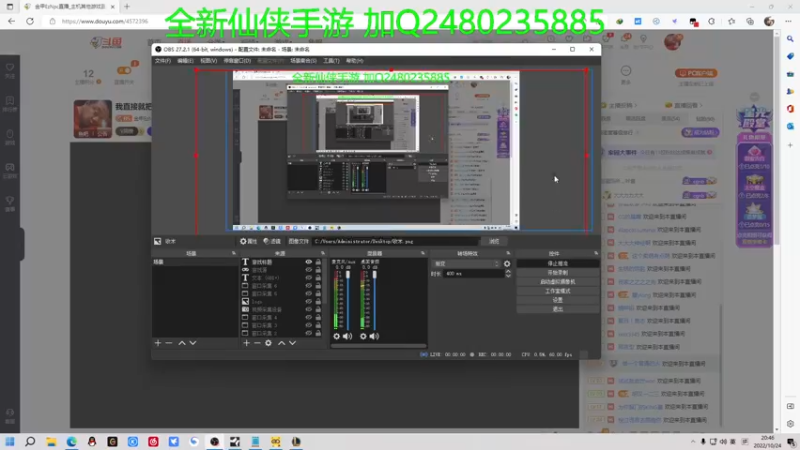This screenshot has height=450, width=800.
Task: Toggle lock on the Logo image source
Action: pyautogui.click(x=318, y=302)
